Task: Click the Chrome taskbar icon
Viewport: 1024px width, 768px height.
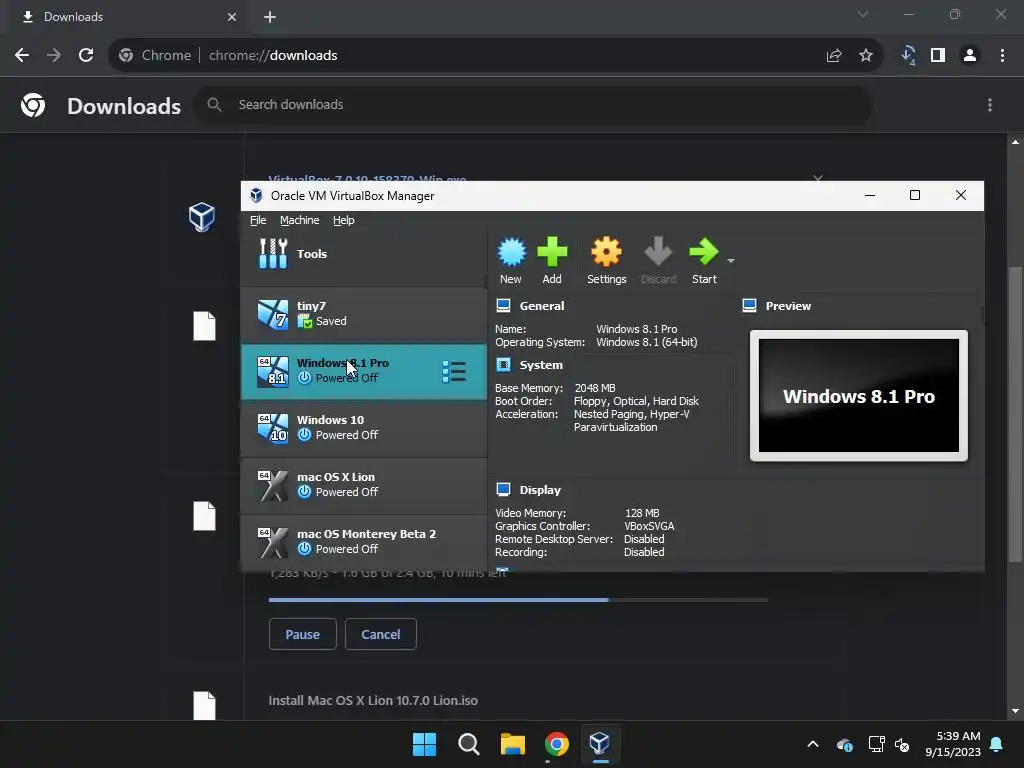Action: tap(556, 744)
